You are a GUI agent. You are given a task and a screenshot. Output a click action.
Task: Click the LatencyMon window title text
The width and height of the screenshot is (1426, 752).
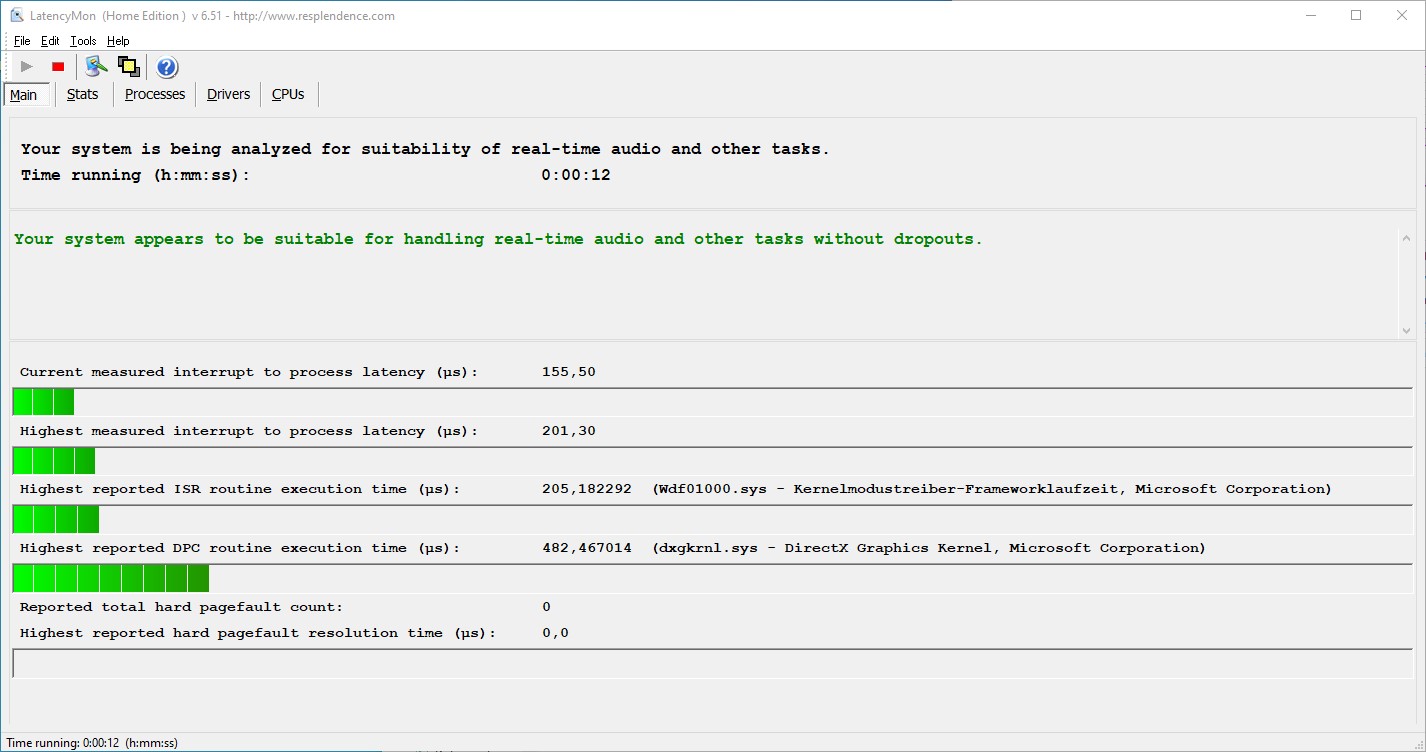point(214,16)
